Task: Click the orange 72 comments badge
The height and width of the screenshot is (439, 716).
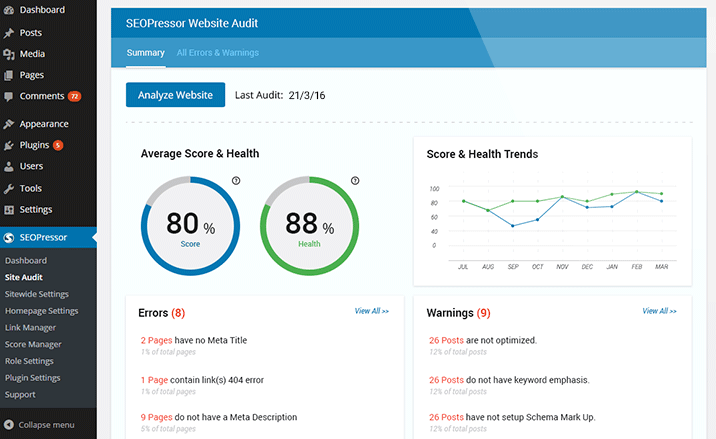Action: point(74,96)
